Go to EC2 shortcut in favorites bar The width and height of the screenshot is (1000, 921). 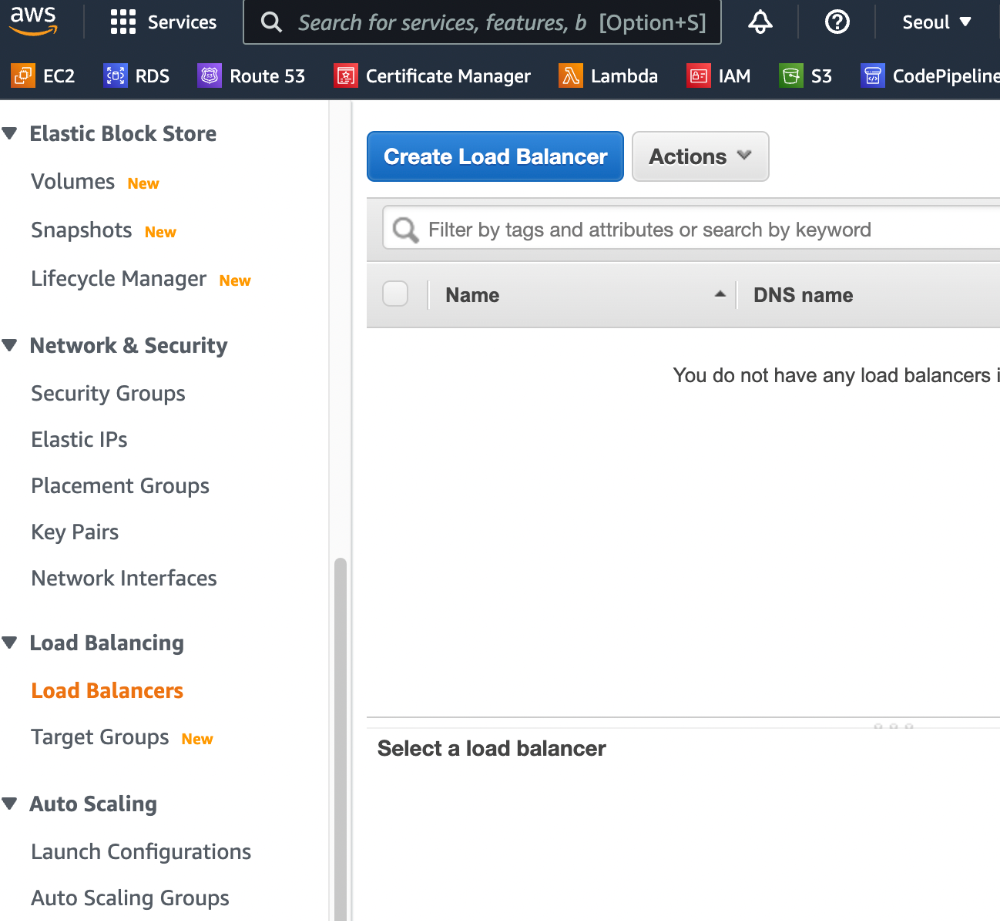point(59,76)
